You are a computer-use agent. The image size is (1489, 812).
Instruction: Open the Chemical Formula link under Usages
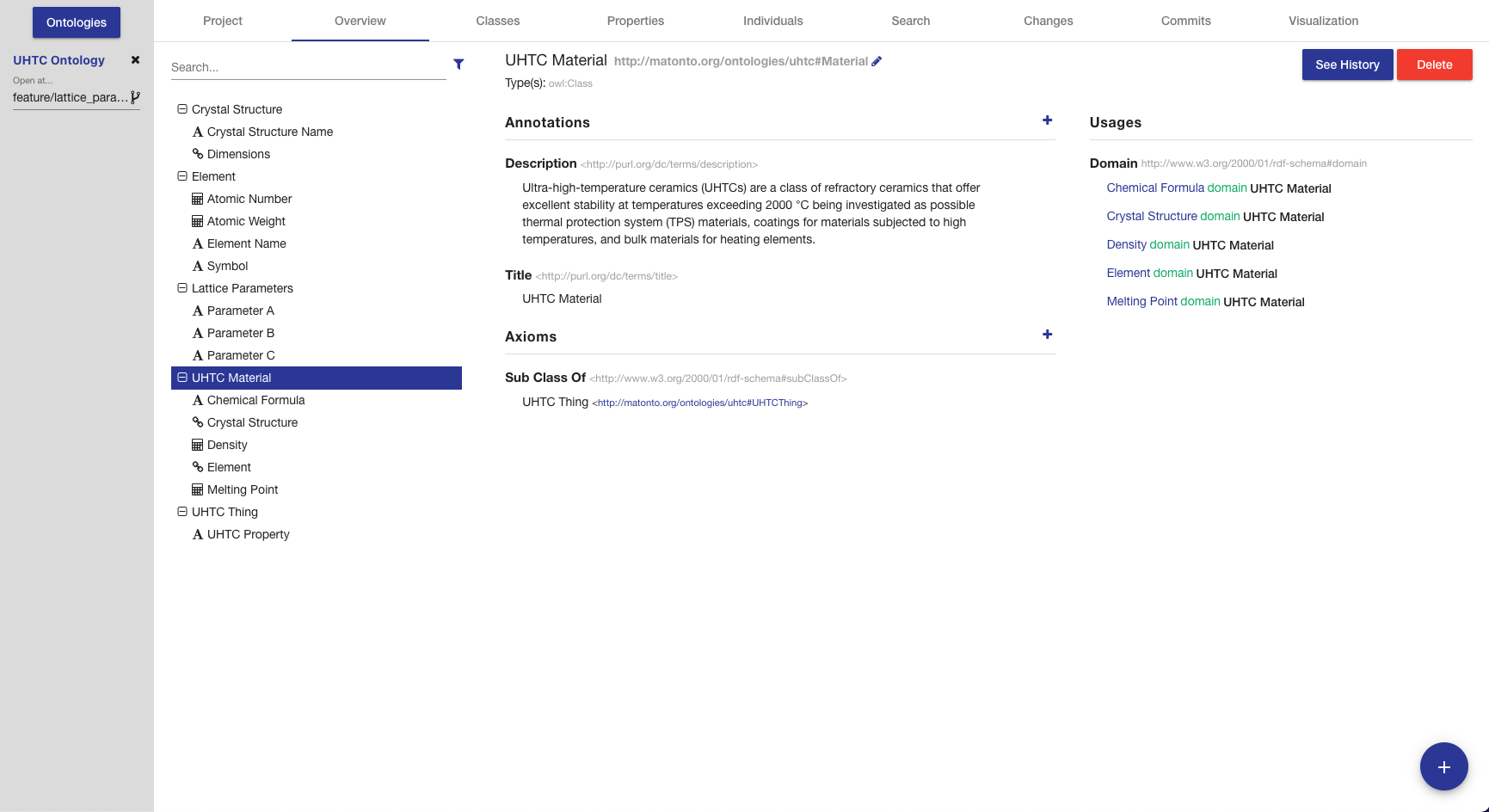pos(1155,188)
